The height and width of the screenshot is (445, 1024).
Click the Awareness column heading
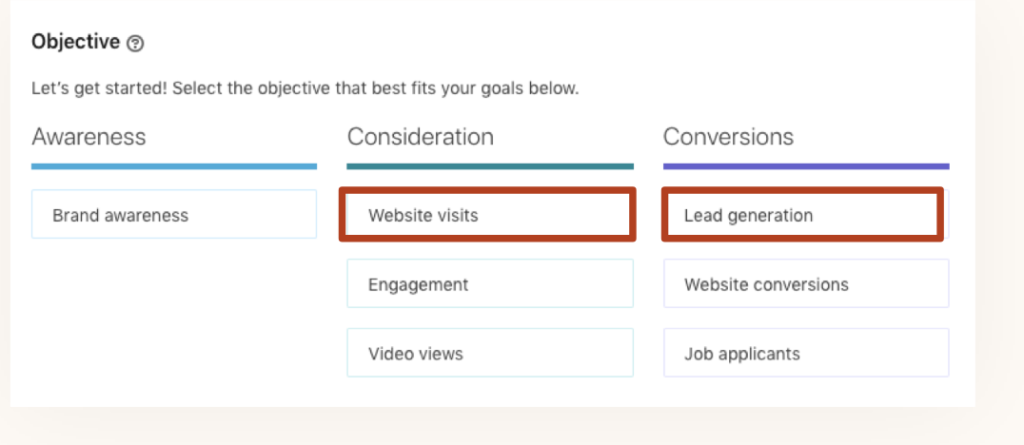pos(89,136)
